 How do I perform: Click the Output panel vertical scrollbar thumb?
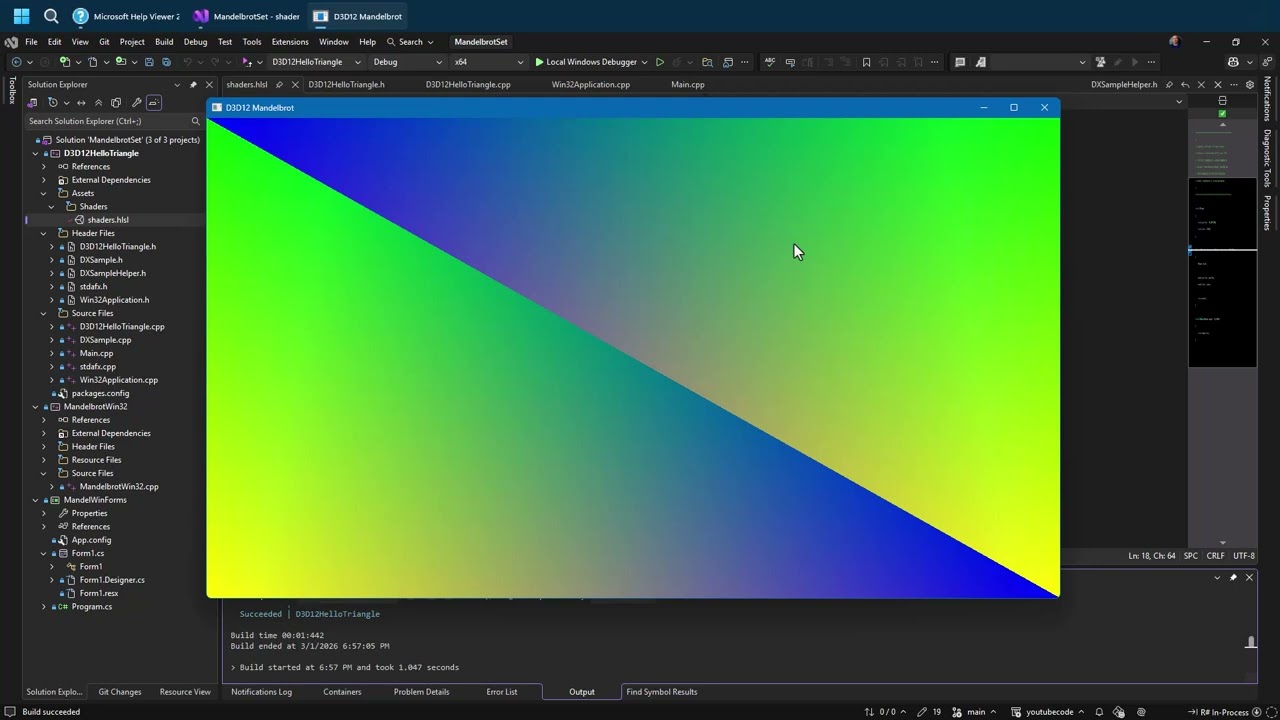coord(1250,642)
